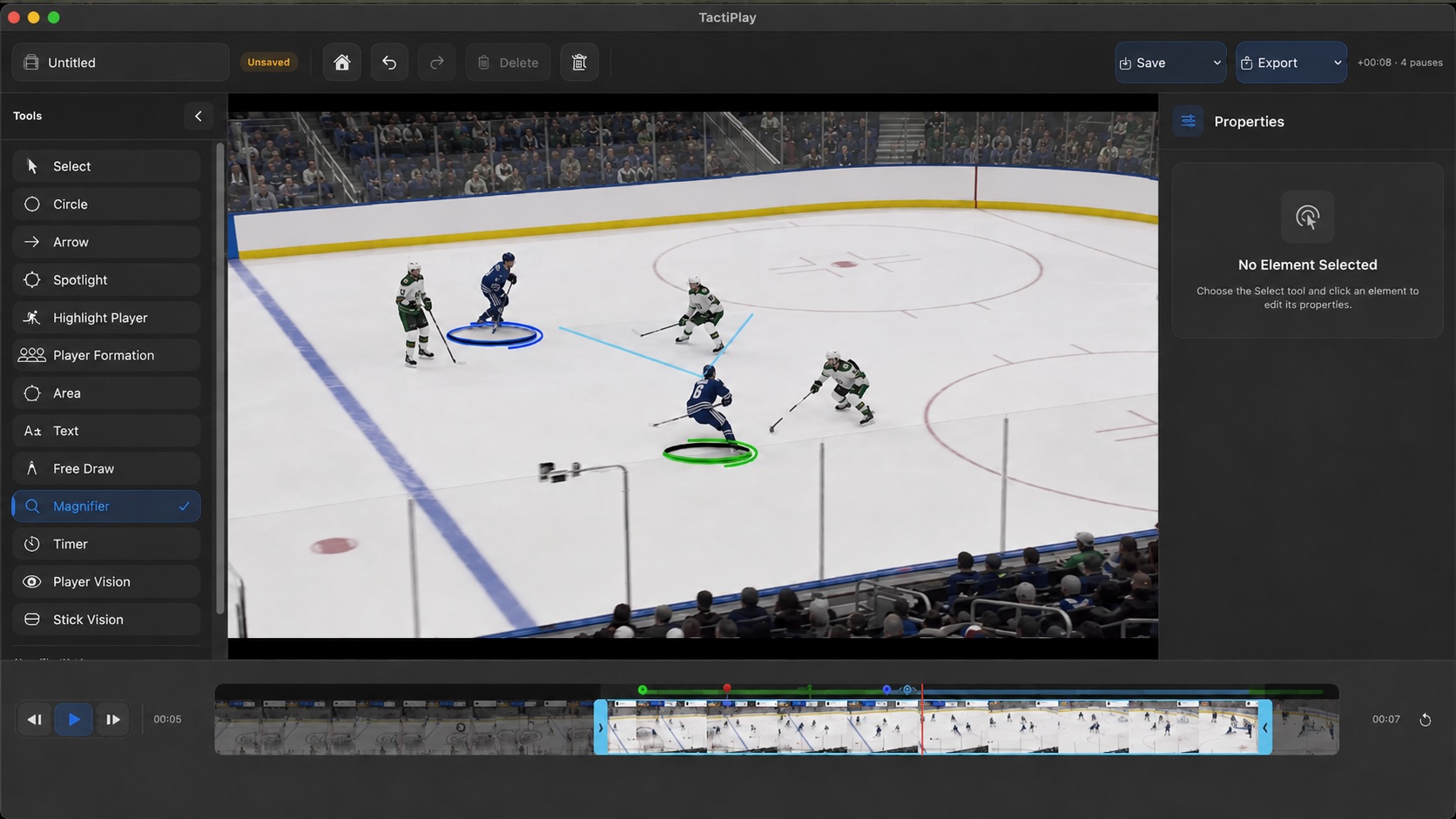This screenshot has height=819, width=1456.
Task: Pick the Spotlight tool
Action: coord(106,279)
